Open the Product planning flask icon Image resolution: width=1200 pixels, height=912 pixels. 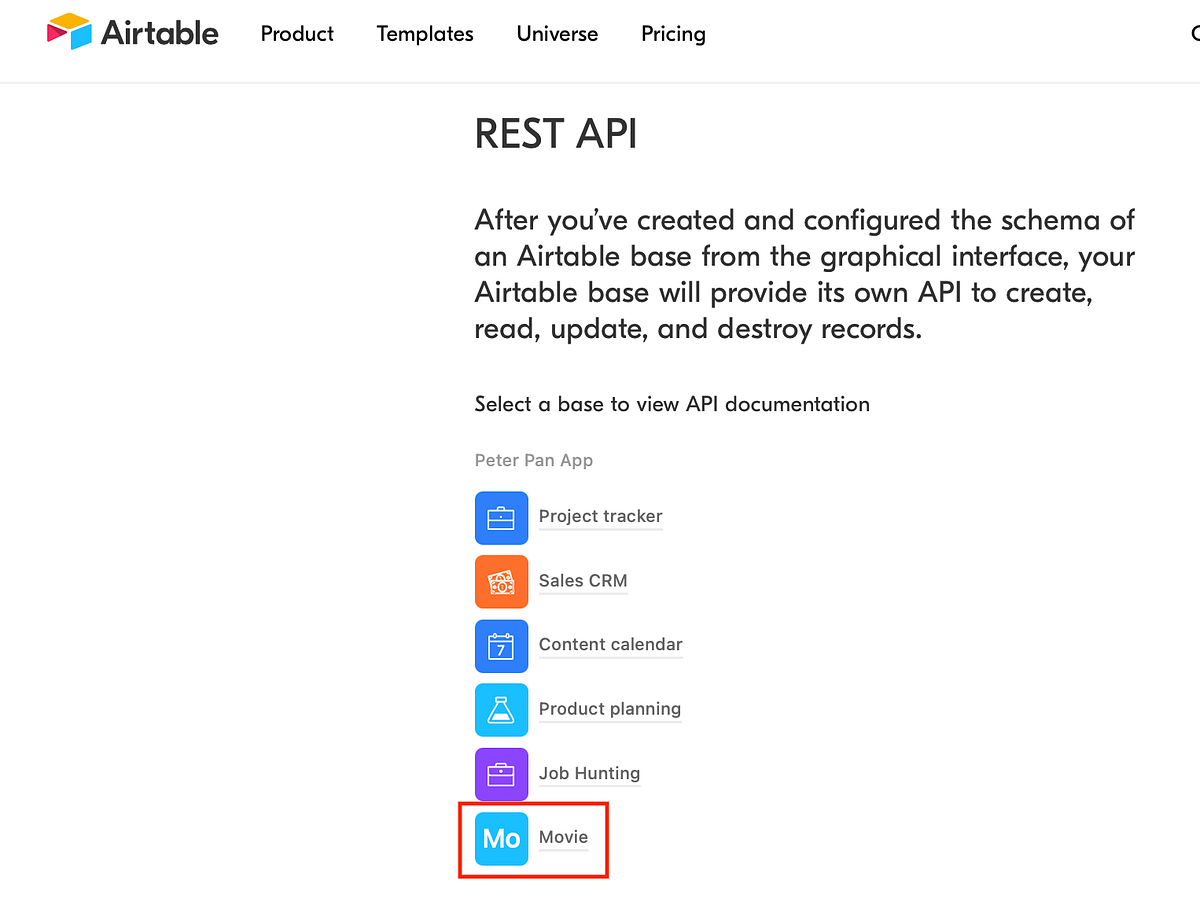coord(501,710)
